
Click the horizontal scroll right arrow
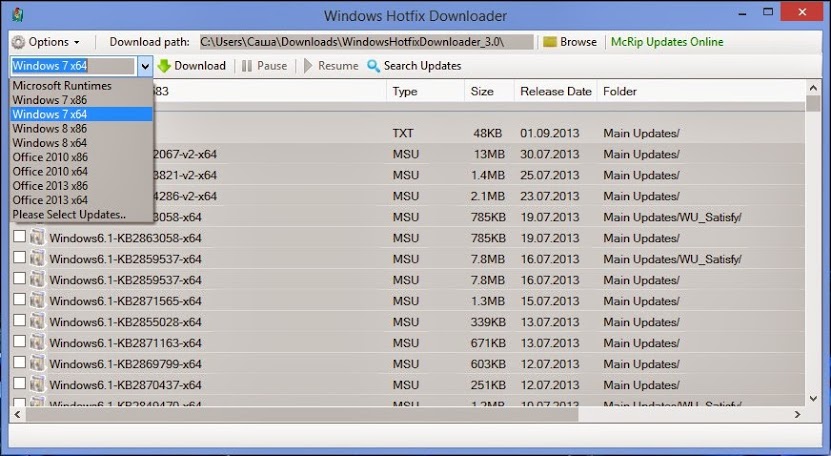(x=798, y=415)
